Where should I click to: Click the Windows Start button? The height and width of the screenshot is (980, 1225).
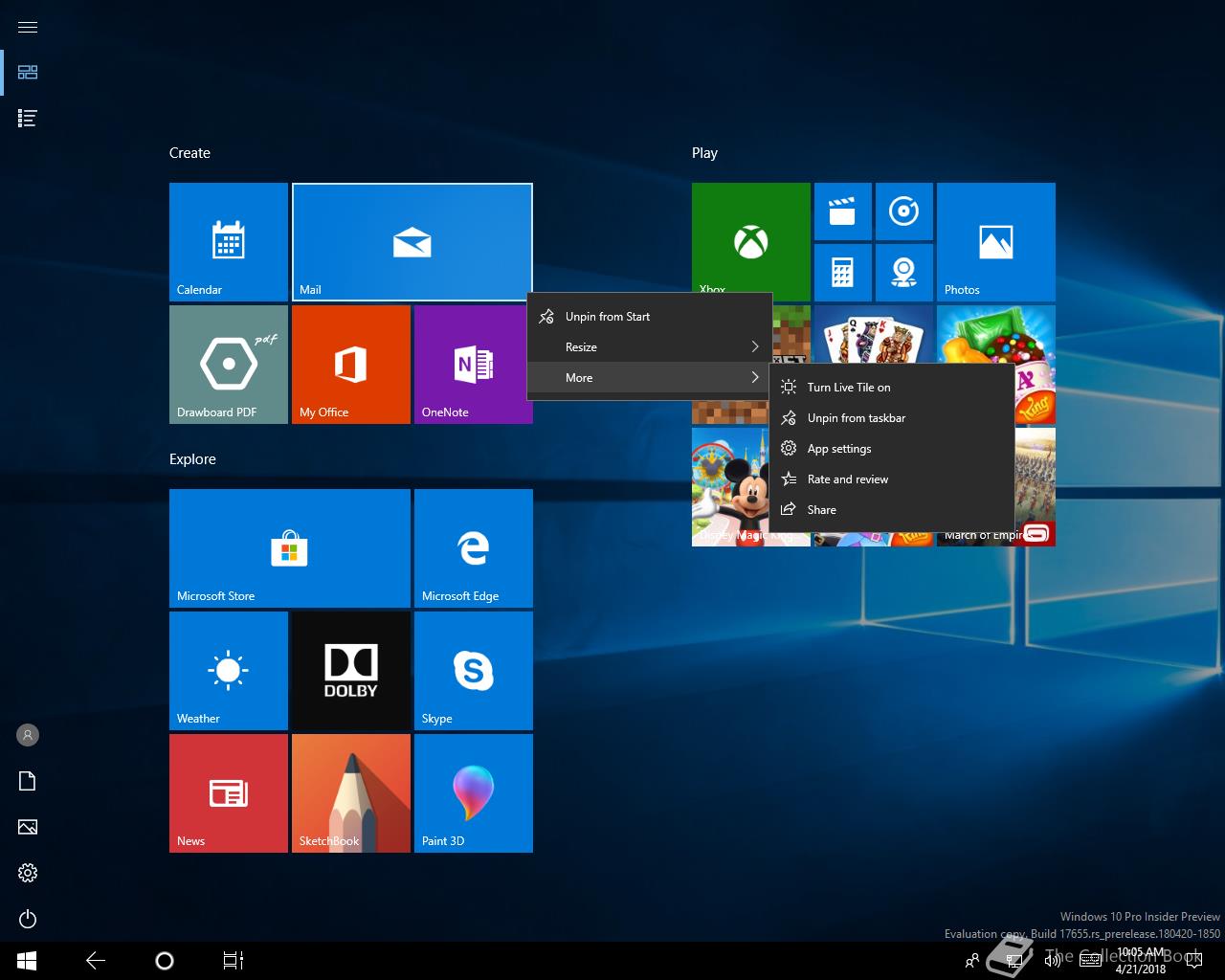tap(27, 961)
